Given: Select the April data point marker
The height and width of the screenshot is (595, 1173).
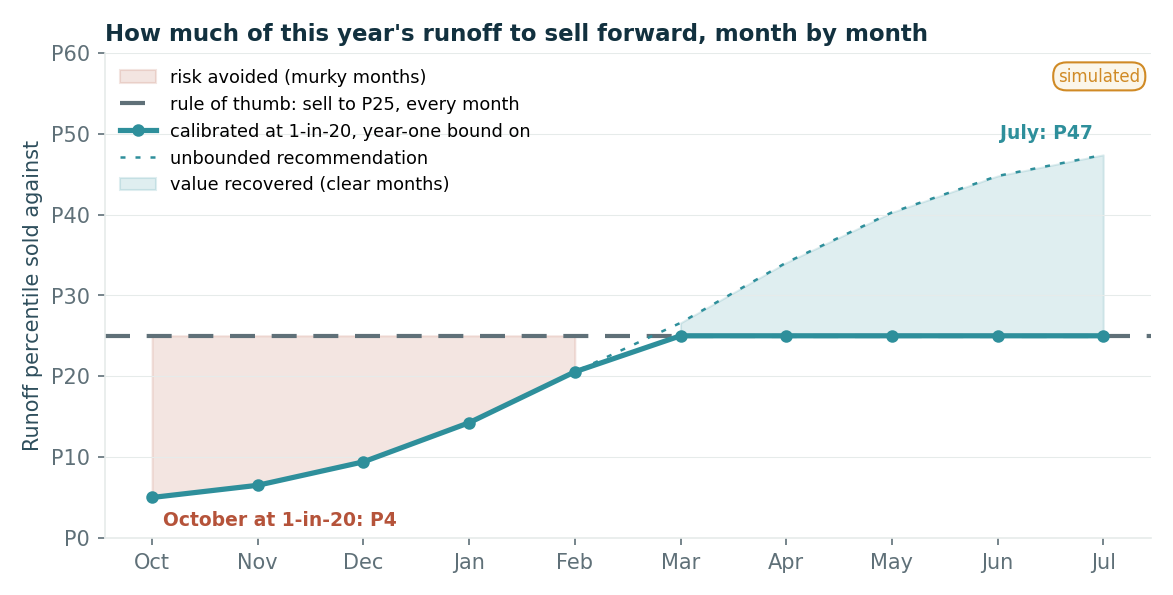Looking at the screenshot, I should [x=786, y=337].
